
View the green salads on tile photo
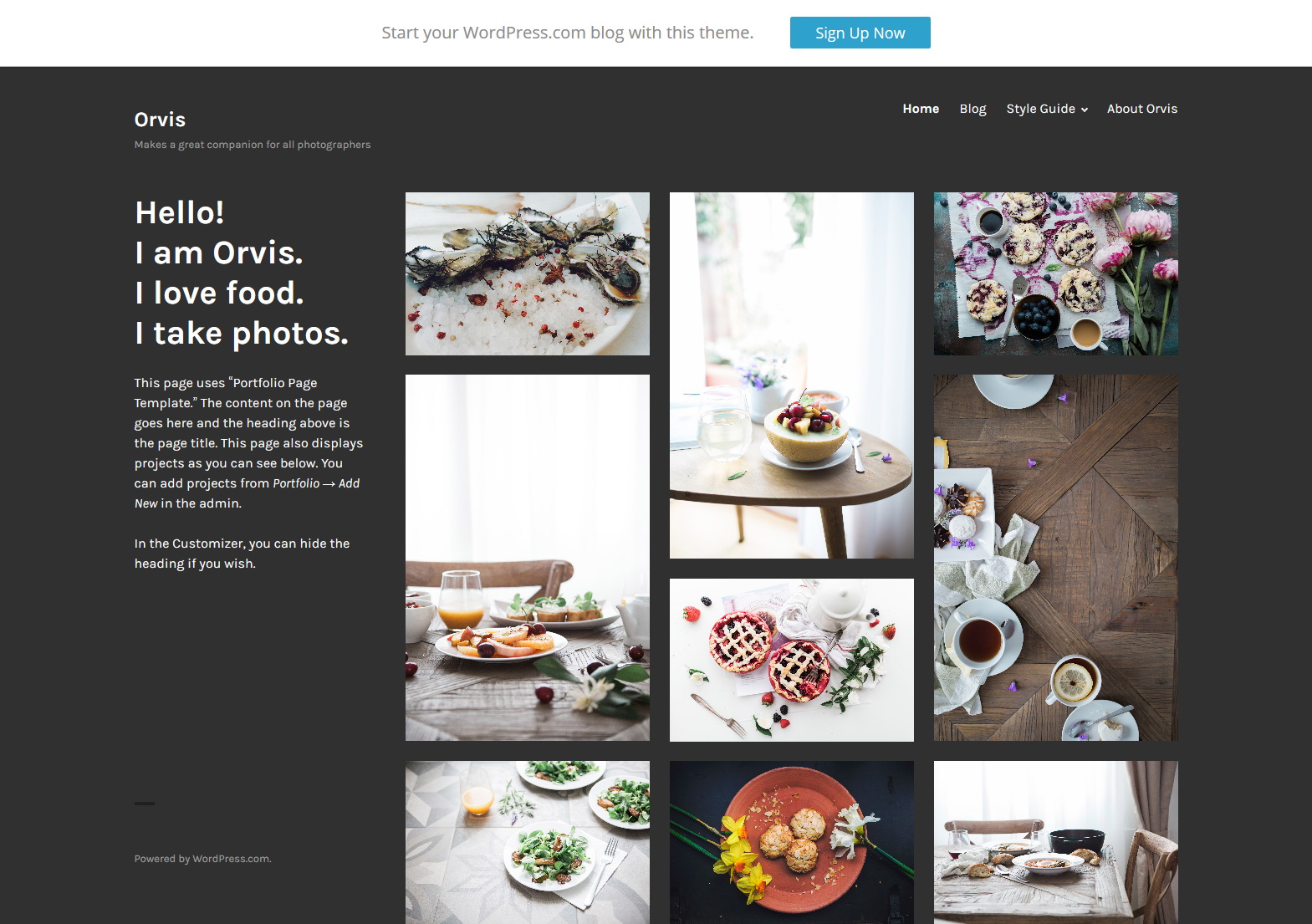click(x=528, y=842)
